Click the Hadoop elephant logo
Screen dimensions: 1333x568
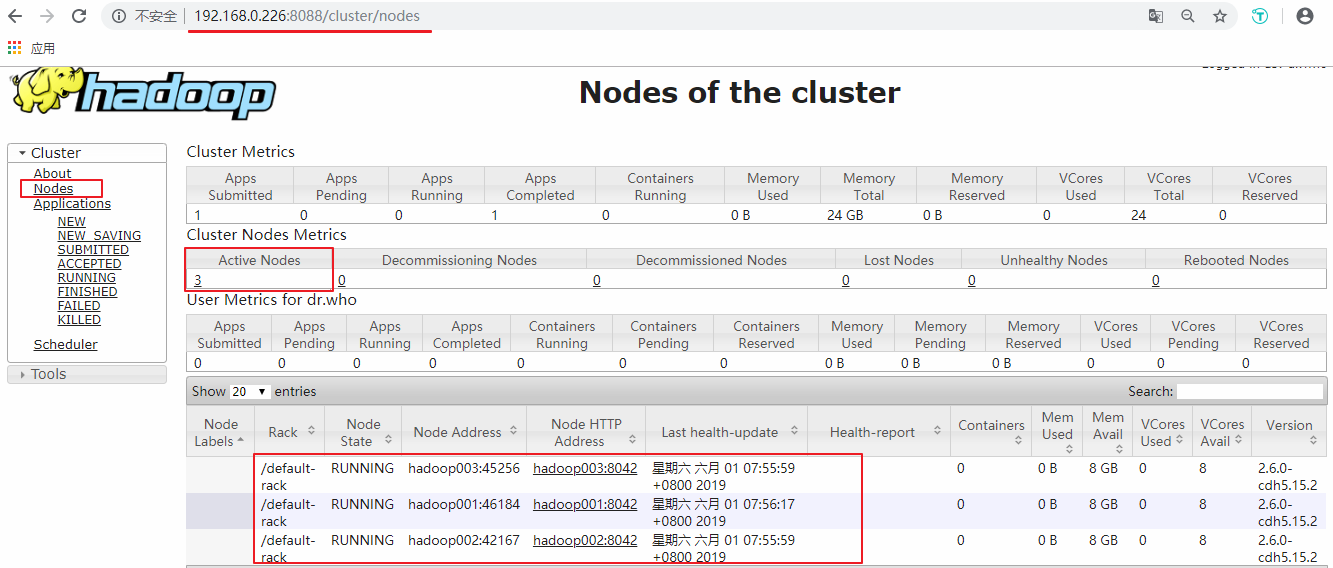click(x=143, y=93)
